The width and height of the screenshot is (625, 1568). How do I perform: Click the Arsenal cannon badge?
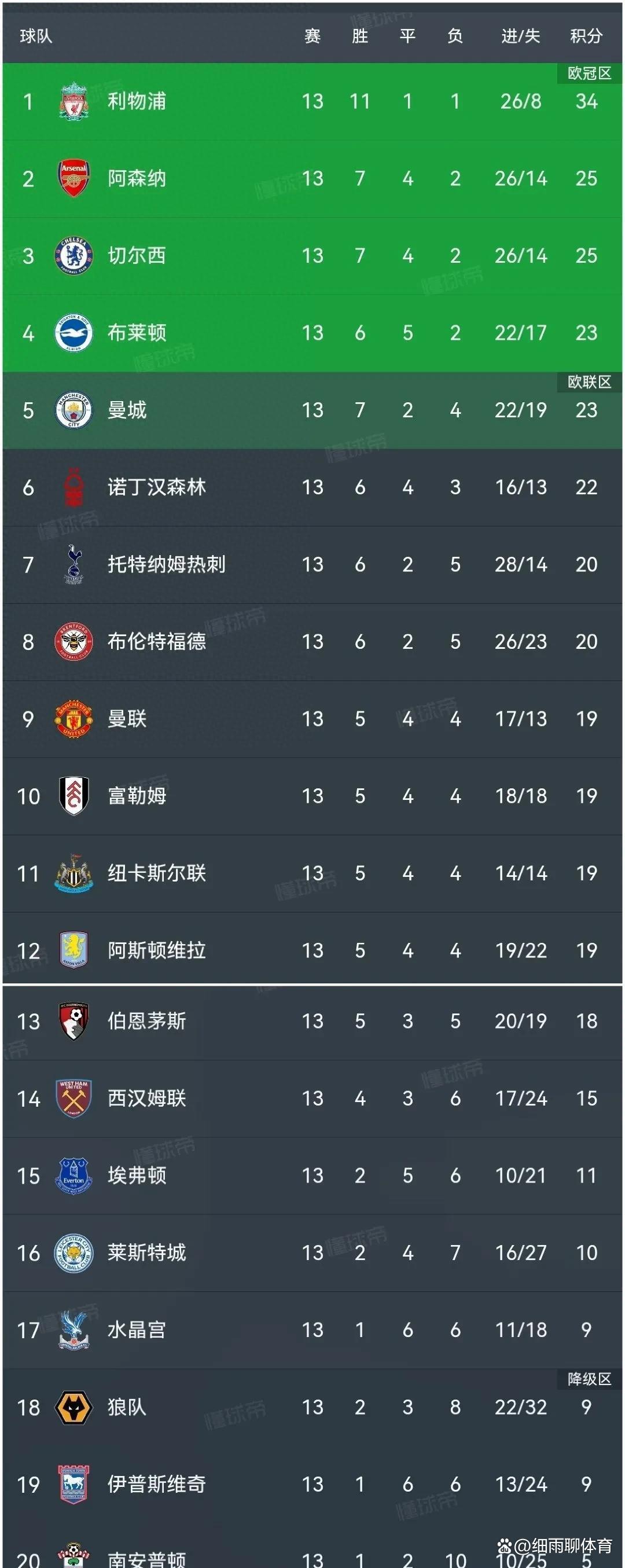(72, 177)
